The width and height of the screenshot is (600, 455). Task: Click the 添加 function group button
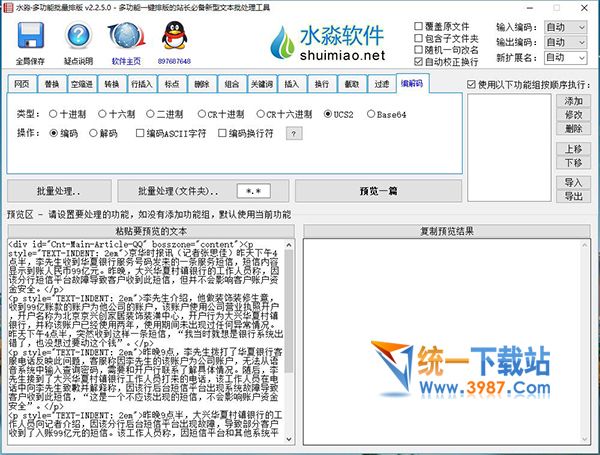[x=573, y=101]
